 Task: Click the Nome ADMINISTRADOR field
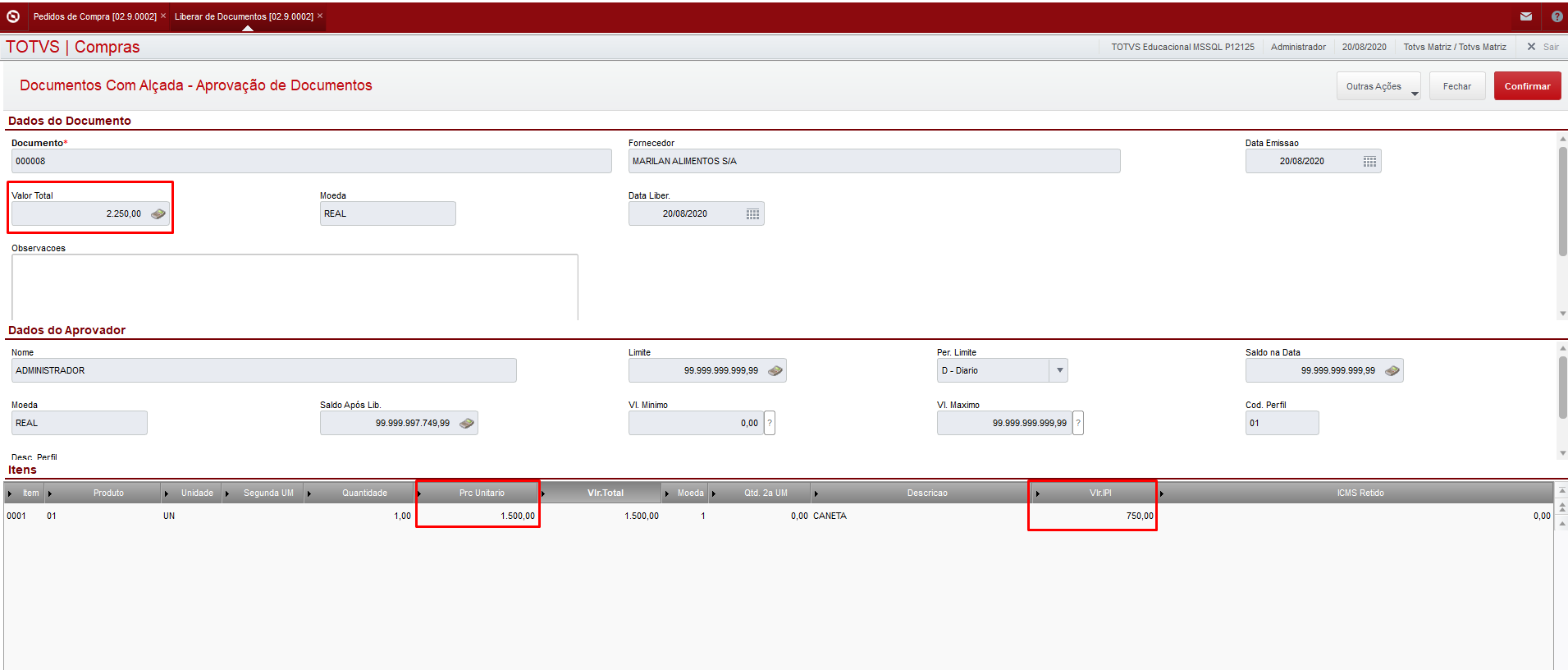[264, 370]
